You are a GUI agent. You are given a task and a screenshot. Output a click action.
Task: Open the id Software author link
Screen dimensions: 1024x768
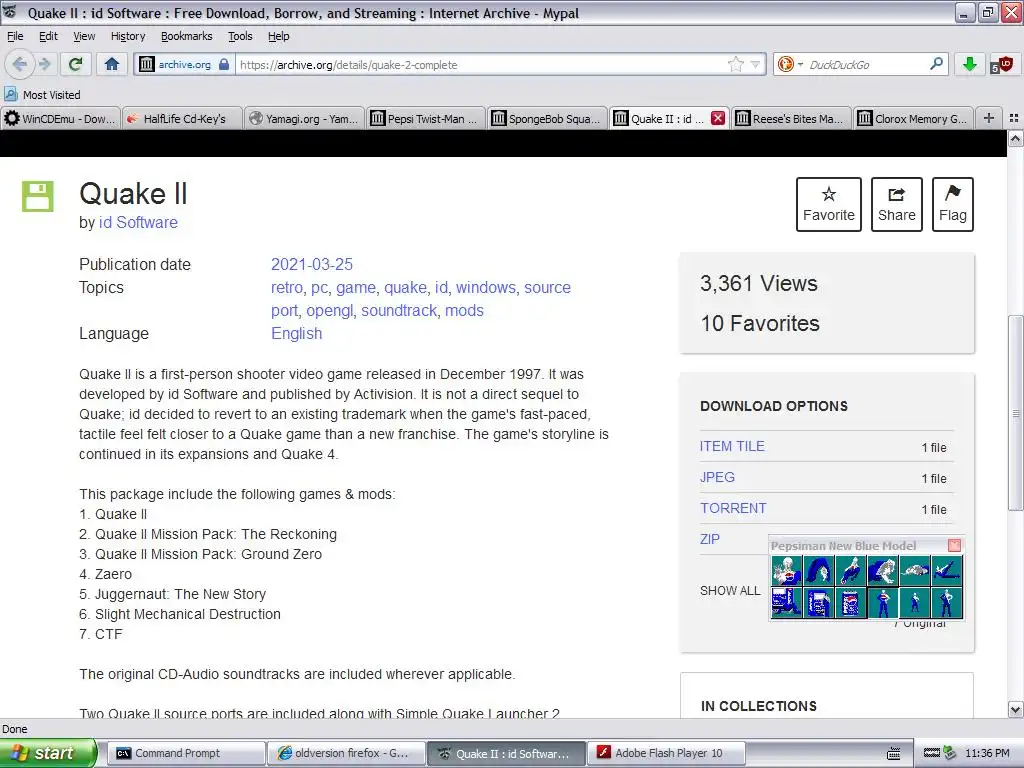click(138, 222)
